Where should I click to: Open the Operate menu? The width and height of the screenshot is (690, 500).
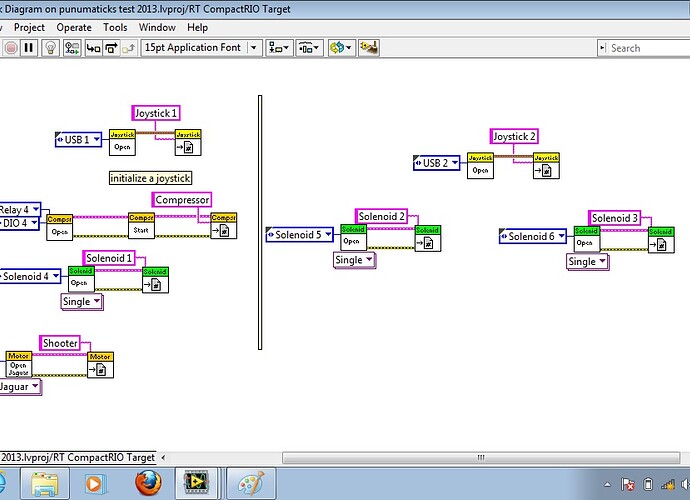74,28
